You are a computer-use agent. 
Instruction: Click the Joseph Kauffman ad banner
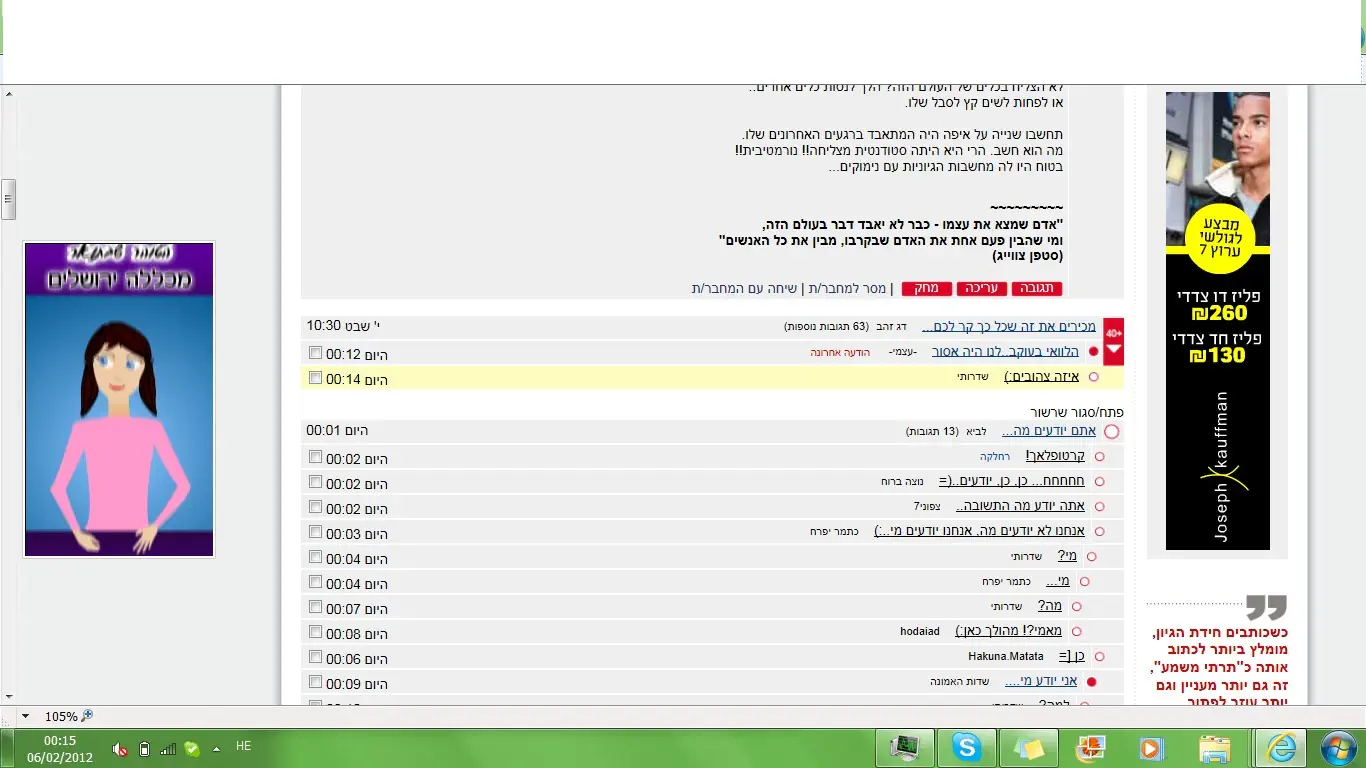(x=1217, y=320)
